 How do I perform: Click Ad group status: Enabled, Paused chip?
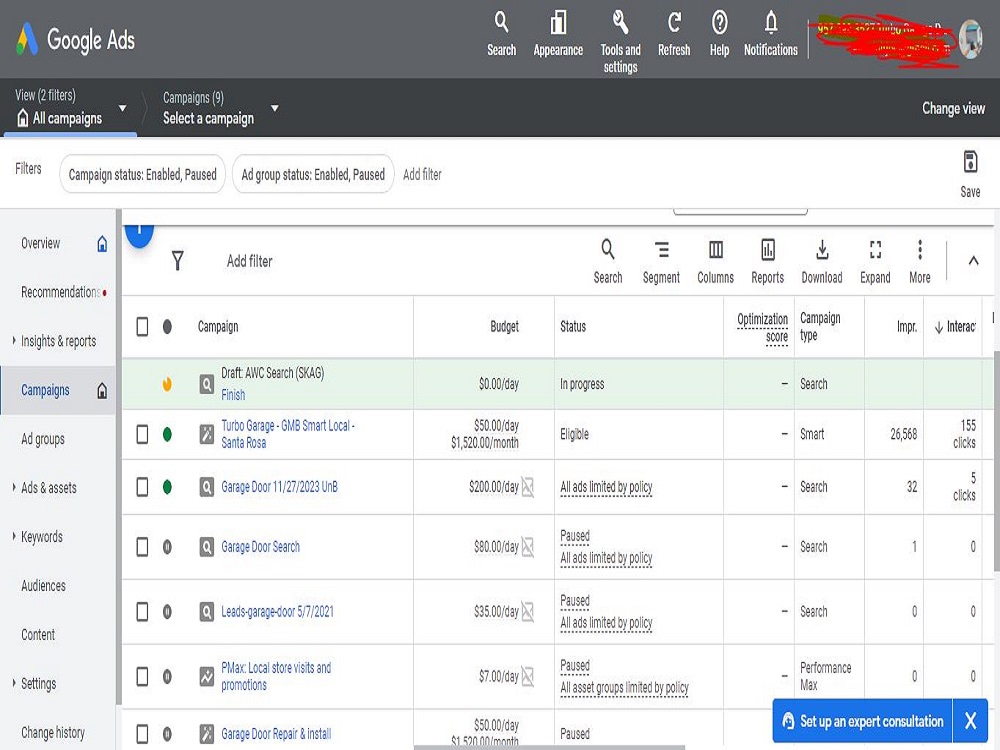click(313, 174)
